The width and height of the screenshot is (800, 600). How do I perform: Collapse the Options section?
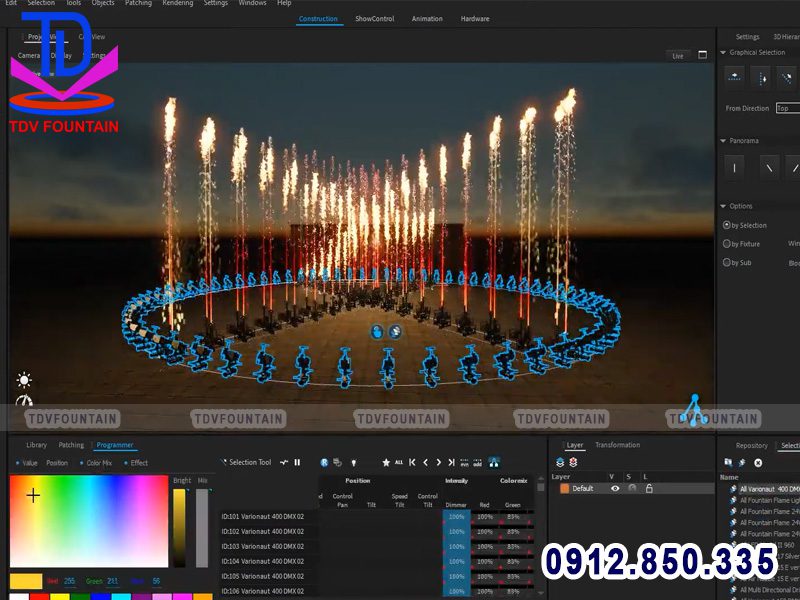point(723,206)
